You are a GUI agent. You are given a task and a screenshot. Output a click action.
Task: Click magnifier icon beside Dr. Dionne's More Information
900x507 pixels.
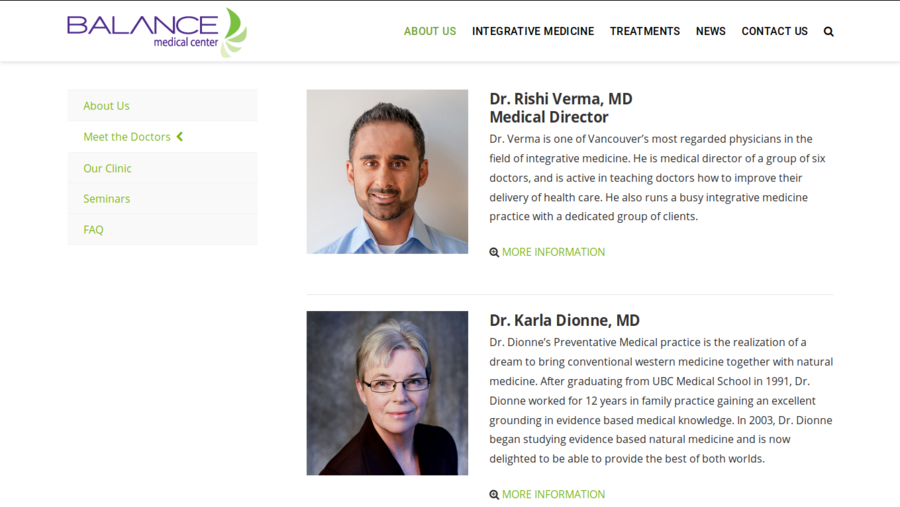(494, 495)
